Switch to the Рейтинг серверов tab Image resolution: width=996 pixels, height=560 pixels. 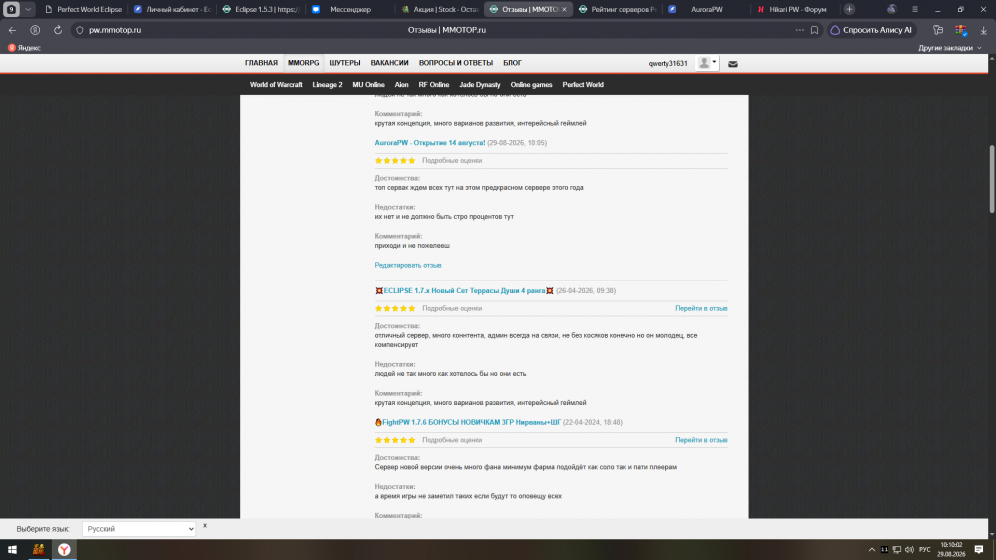point(617,10)
